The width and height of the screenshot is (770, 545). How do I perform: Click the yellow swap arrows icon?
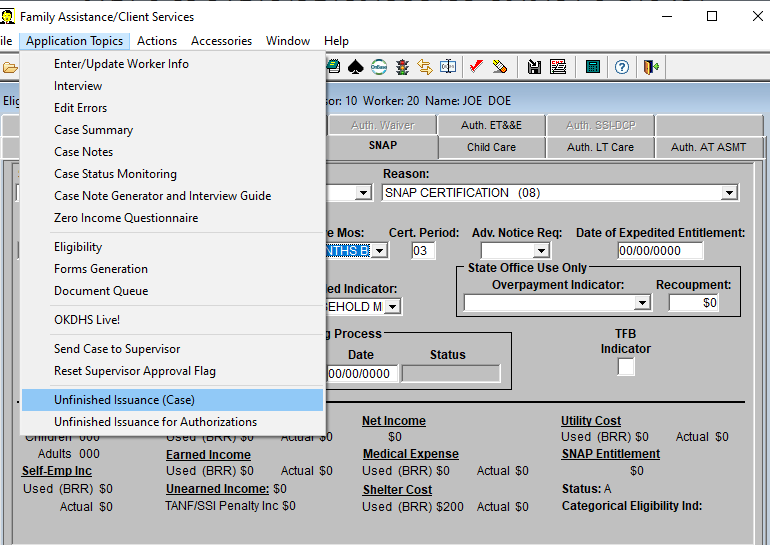pyautogui.click(x=425, y=67)
